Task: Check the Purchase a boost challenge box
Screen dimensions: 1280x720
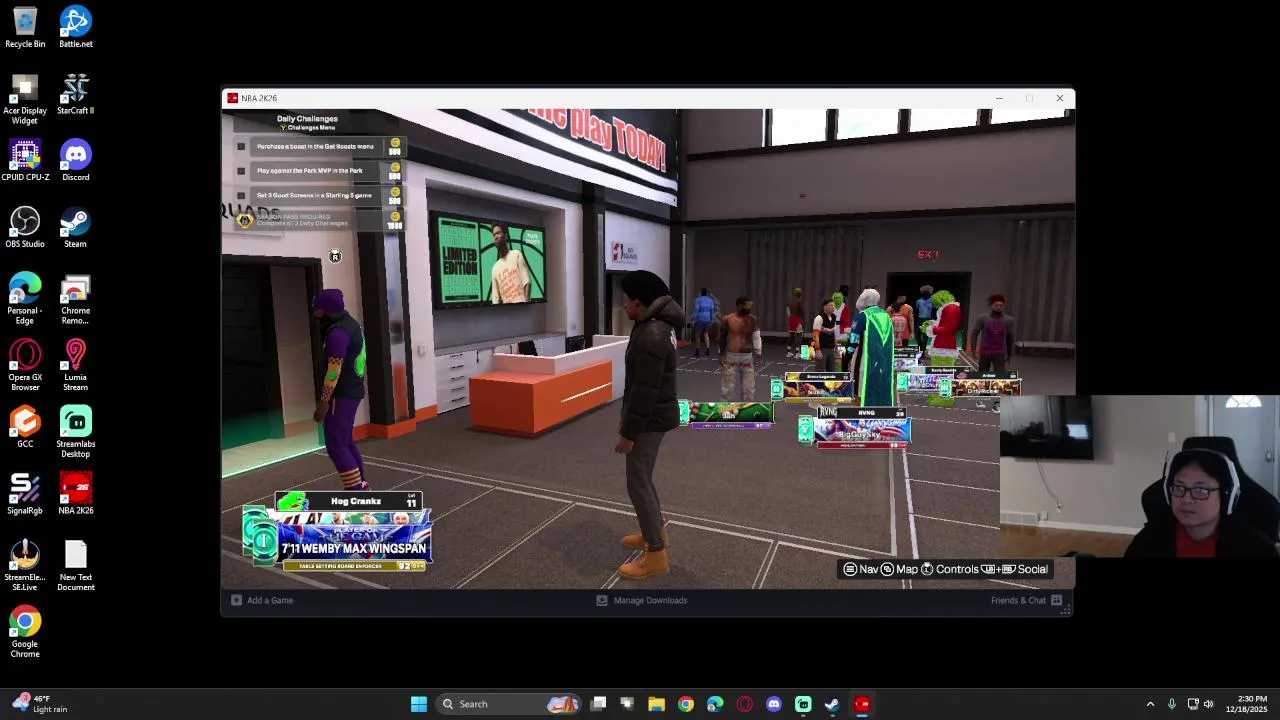Action: click(241, 146)
